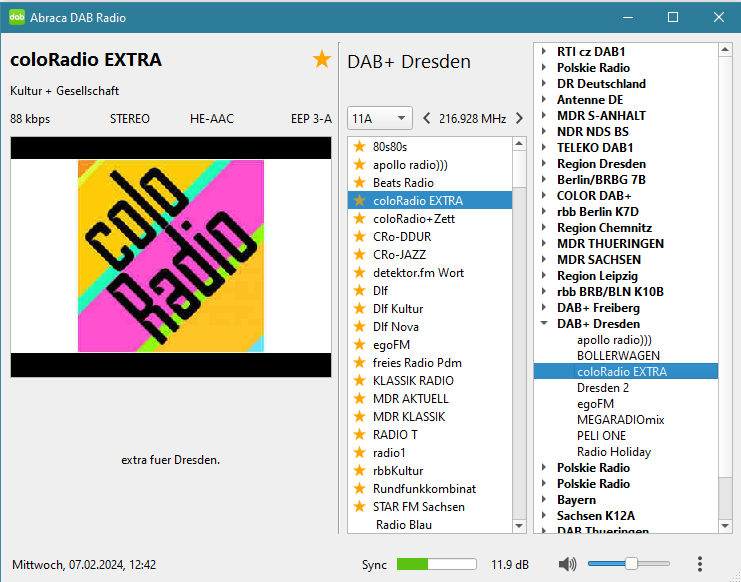Click the star icon beside Dlf Nova
The image size is (741, 582).
(360, 327)
